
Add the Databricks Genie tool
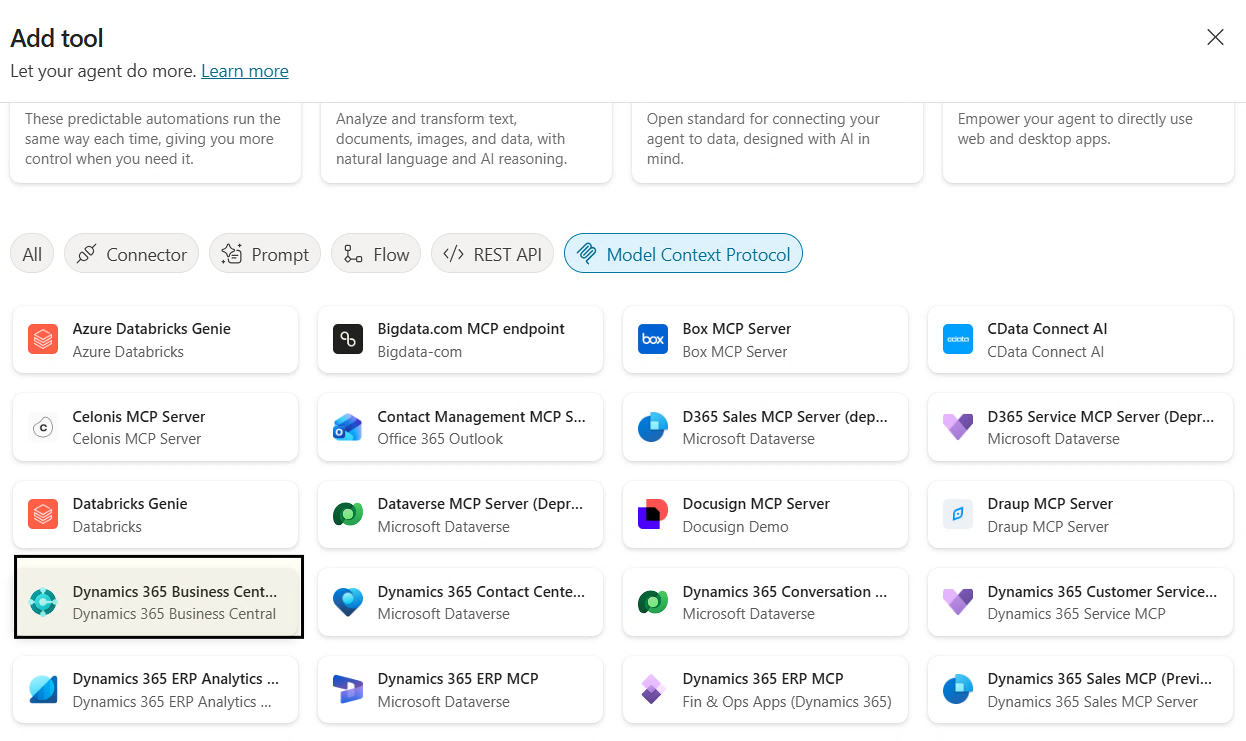[x=155, y=515]
